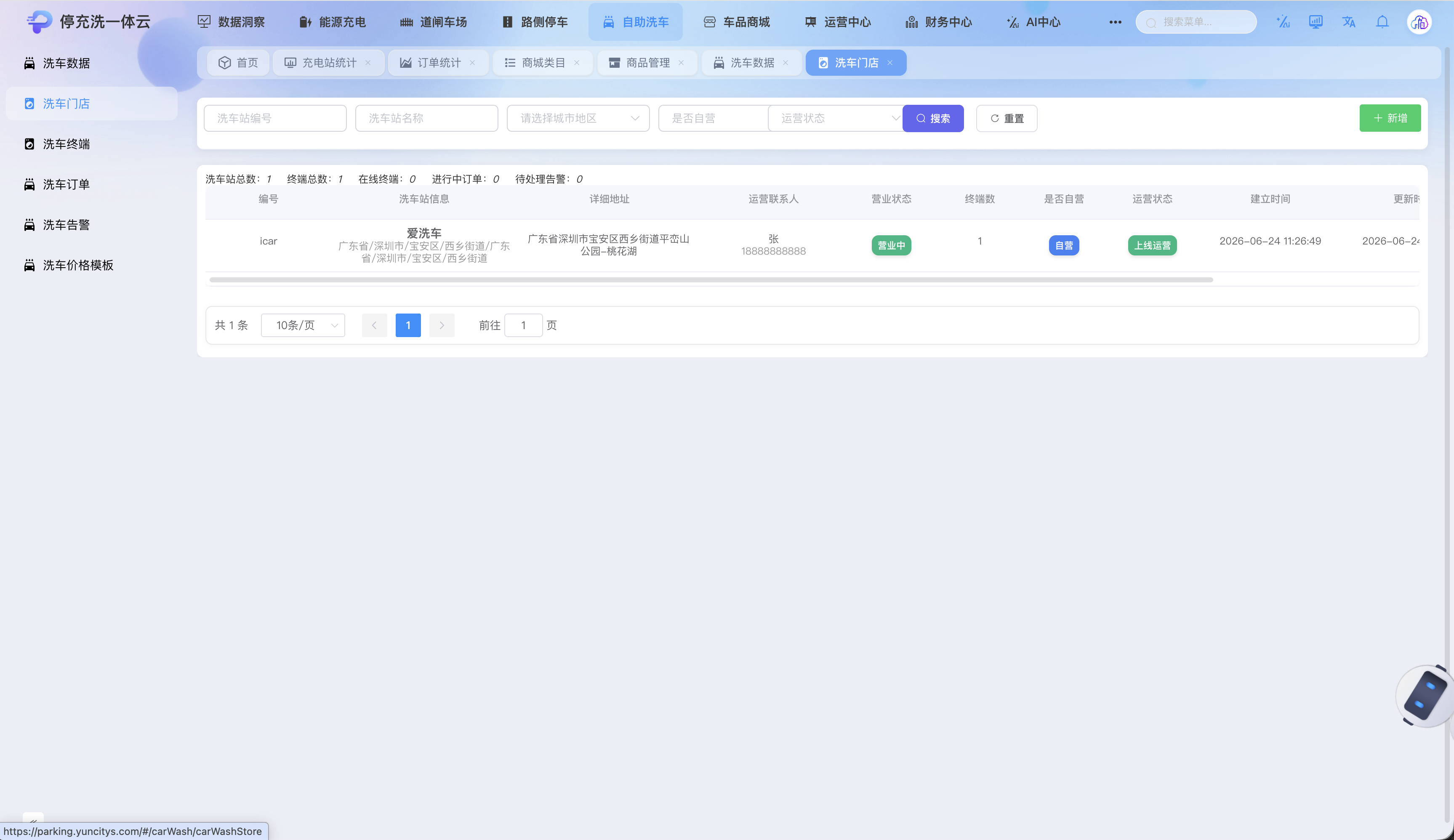Close the 洗车门店 tab
Viewport: 1454px width, 840px height.
coord(890,62)
